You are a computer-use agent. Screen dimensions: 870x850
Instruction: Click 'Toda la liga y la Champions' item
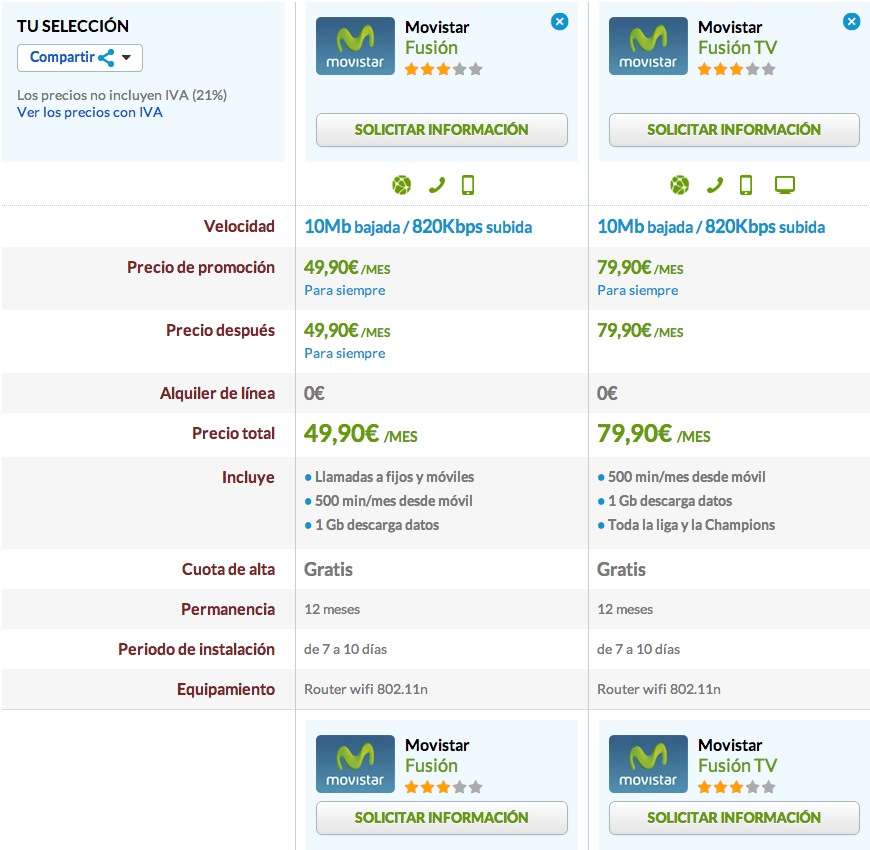(x=691, y=525)
